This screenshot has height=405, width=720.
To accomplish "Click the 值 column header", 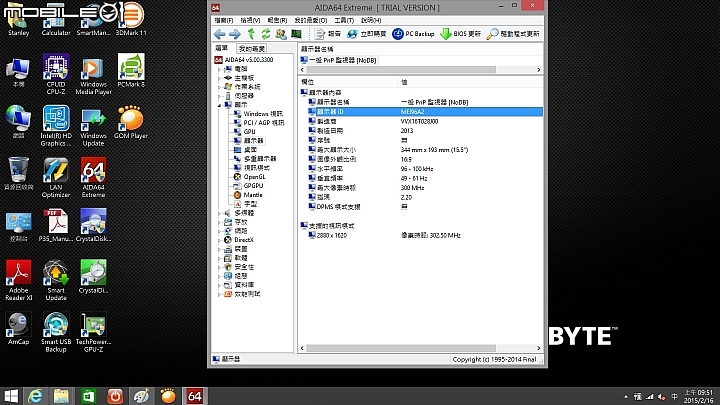I will click(x=470, y=82).
